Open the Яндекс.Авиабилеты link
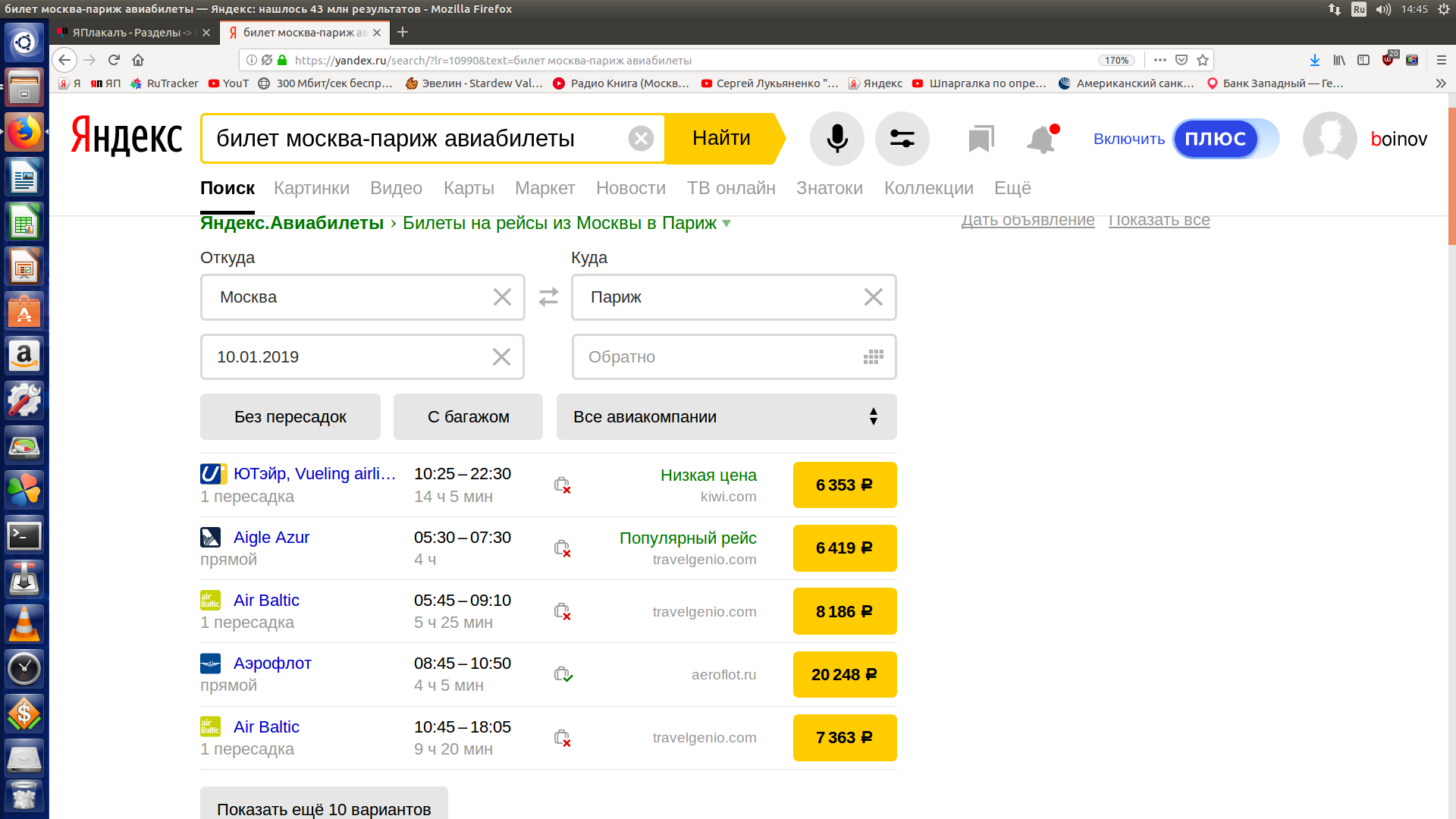The image size is (1456, 819). tap(292, 223)
